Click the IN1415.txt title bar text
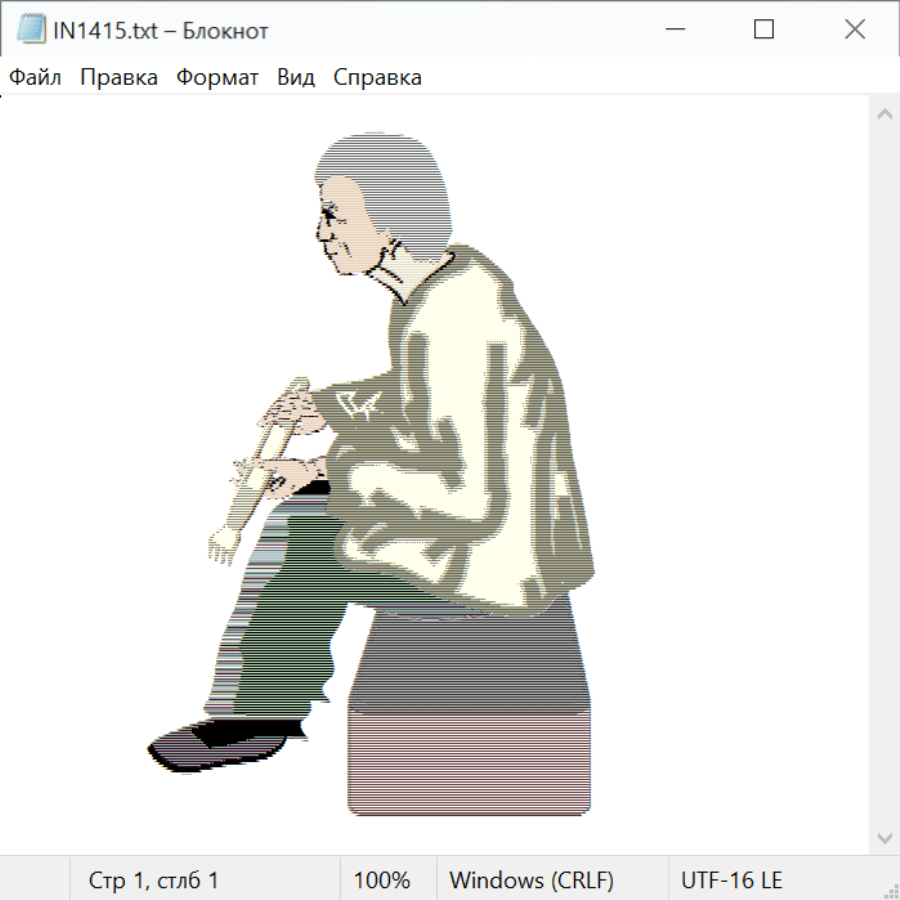The image size is (900, 900). 160,31
